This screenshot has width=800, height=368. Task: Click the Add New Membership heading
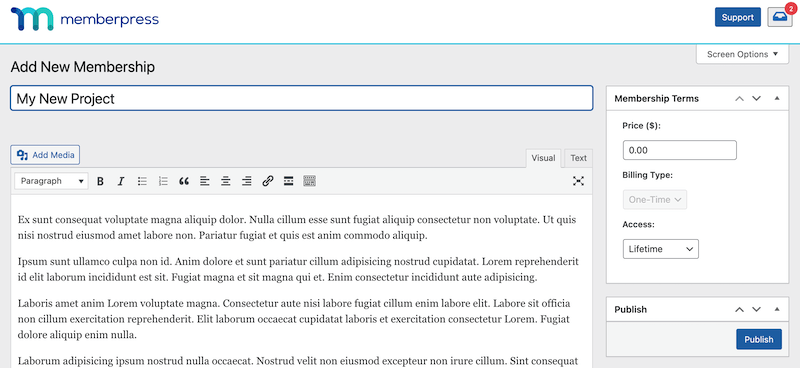[83, 67]
